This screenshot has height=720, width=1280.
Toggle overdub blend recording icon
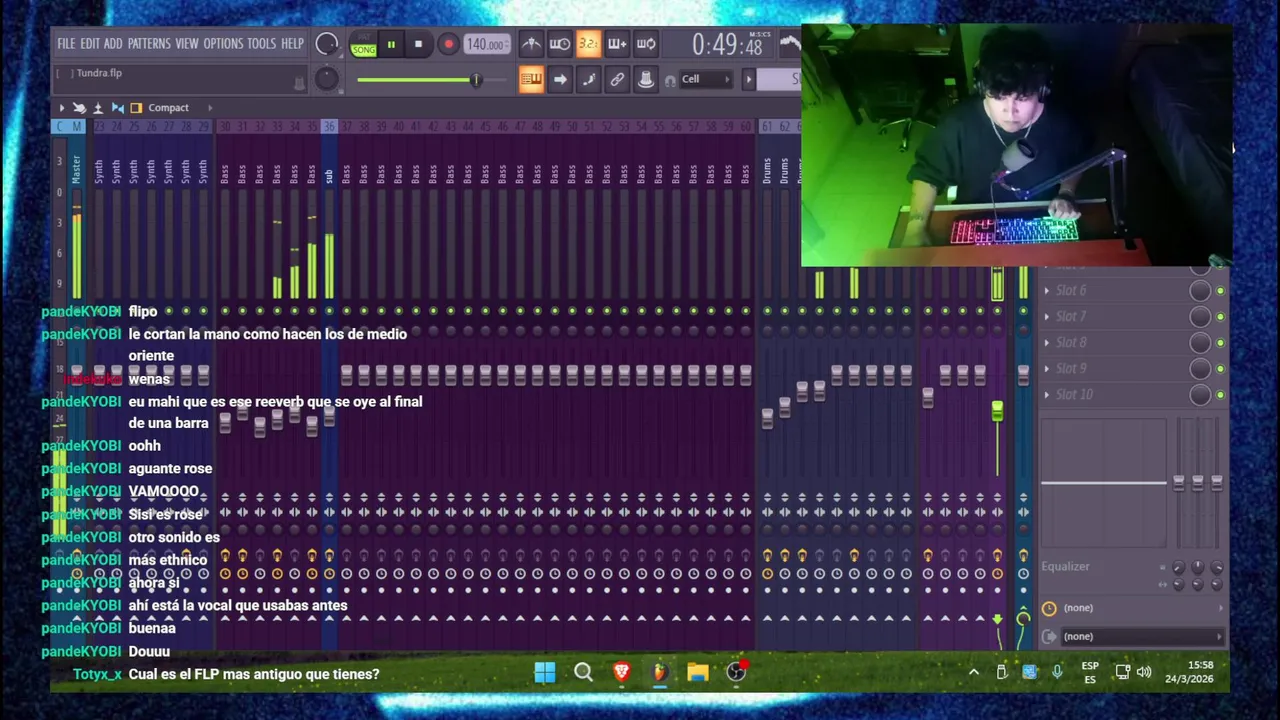point(617,44)
